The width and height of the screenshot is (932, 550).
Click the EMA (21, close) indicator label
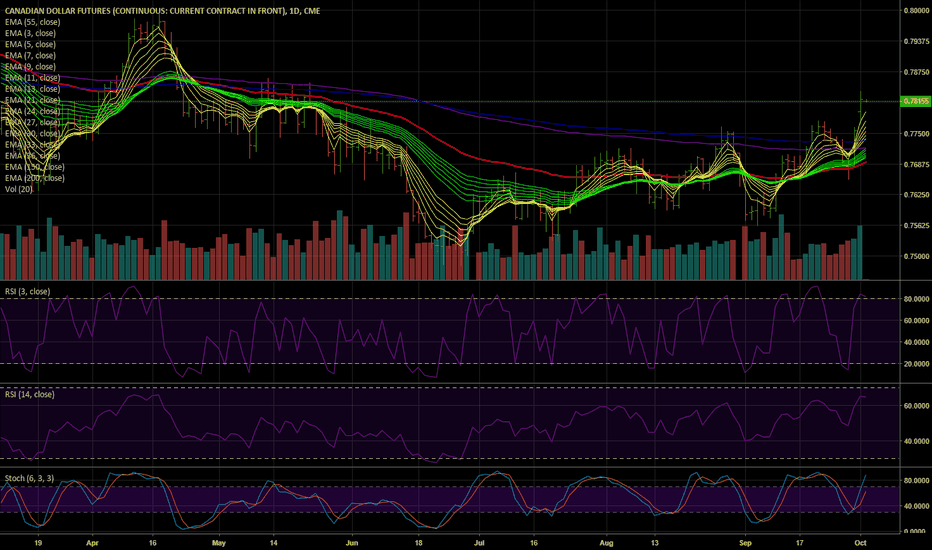click(x=33, y=100)
